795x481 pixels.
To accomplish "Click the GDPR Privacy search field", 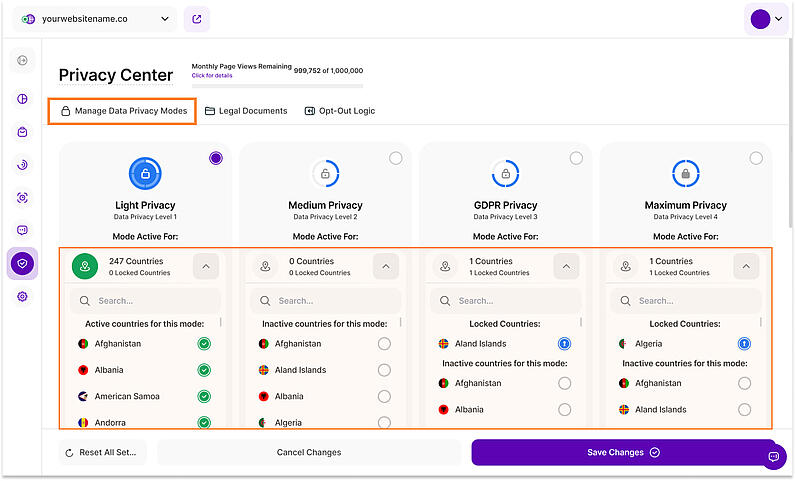I will pyautogui.click(x=505, y=301).
